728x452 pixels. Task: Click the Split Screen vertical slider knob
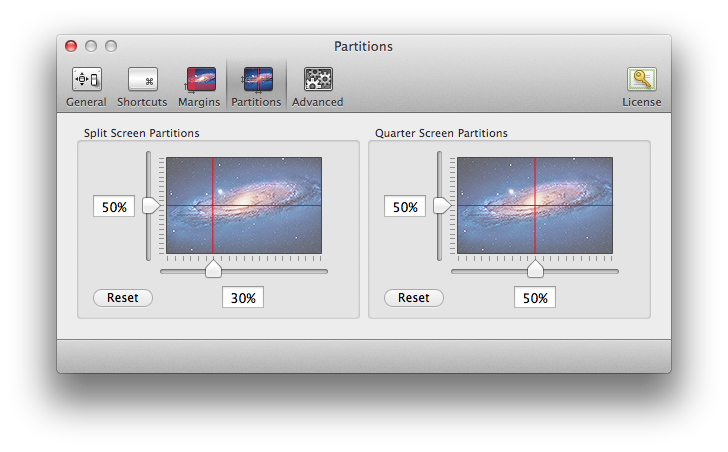(x=150, y=205)
